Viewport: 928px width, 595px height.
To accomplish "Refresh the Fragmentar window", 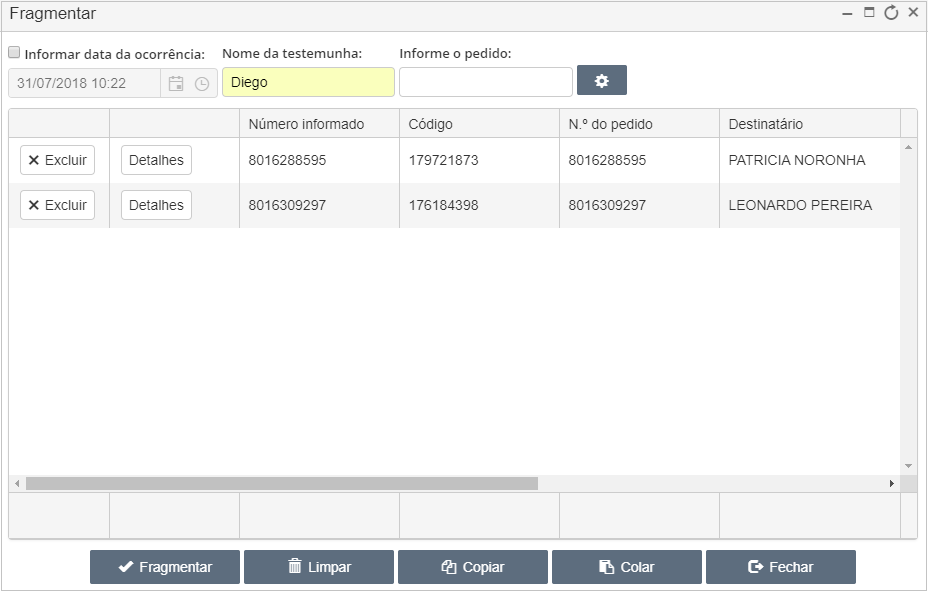I will coord(891,12).
